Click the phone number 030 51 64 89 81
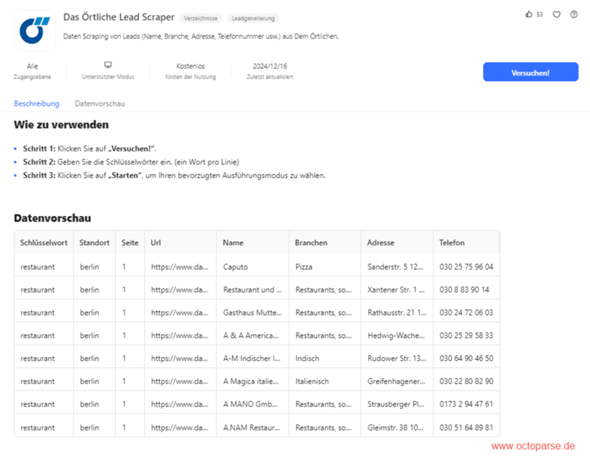 point(466,427)
